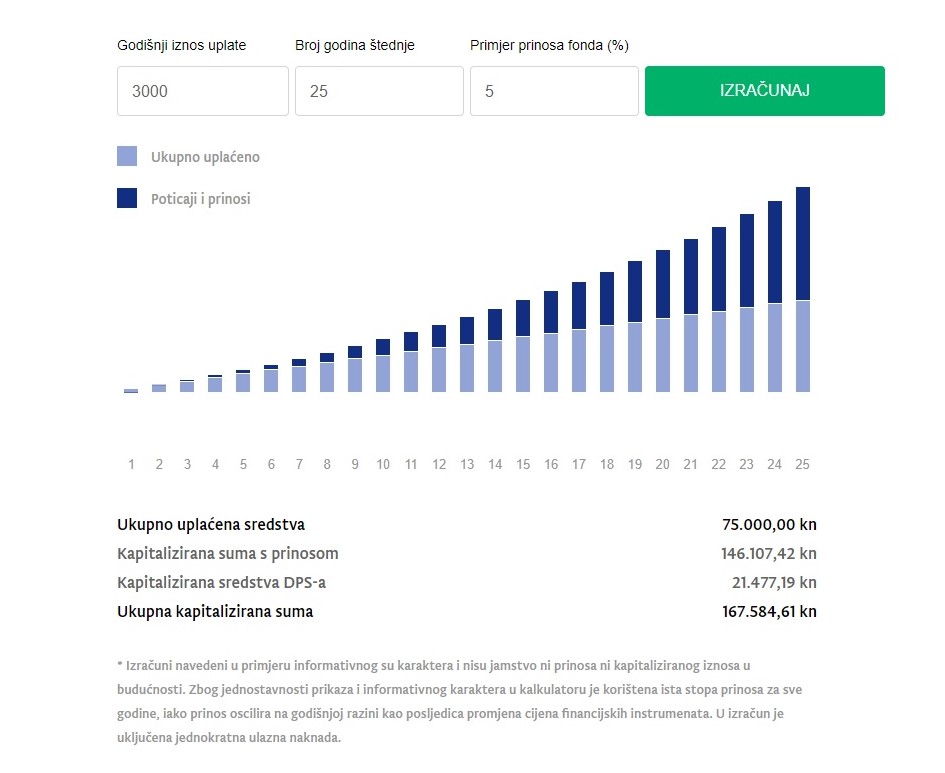Click the chart bar for year 20
Viewport: 945px width, 773px height.
[662, 321]
